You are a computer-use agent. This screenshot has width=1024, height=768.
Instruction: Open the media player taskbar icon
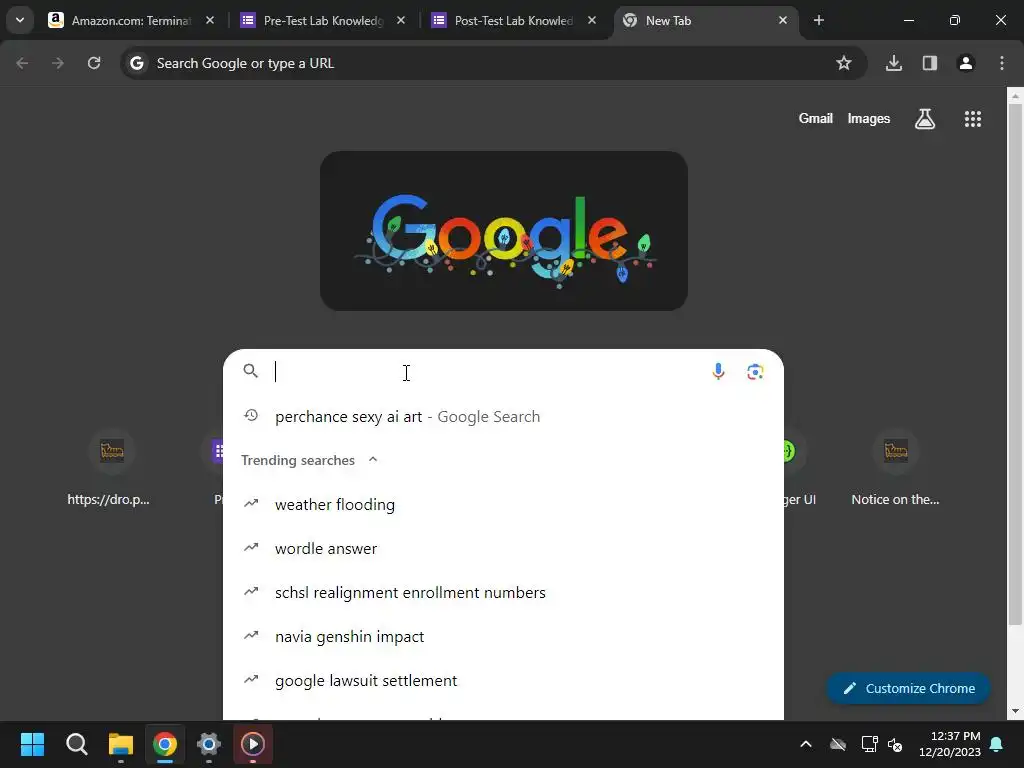point(253,744)
